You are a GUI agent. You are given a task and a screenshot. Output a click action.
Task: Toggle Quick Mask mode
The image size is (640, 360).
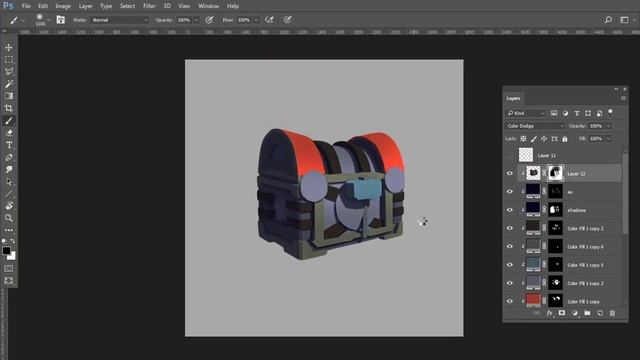click(x=9, y=268)
